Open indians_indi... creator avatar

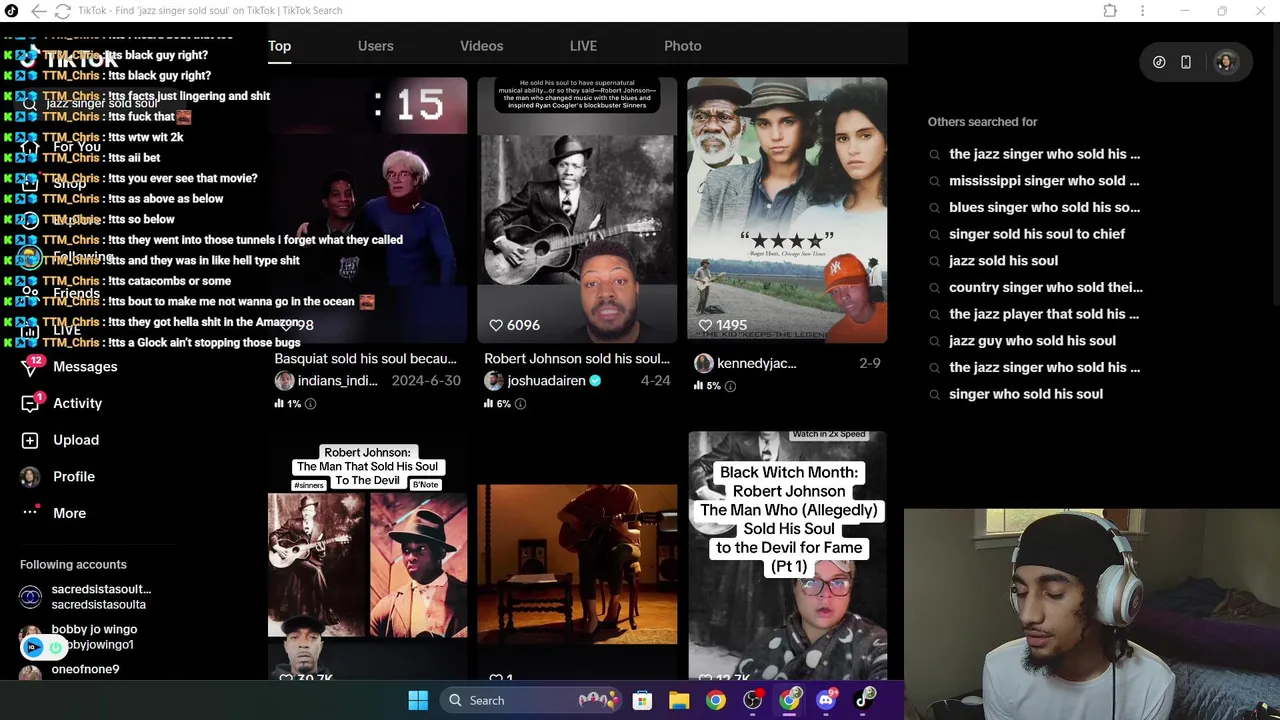point(284,381)
